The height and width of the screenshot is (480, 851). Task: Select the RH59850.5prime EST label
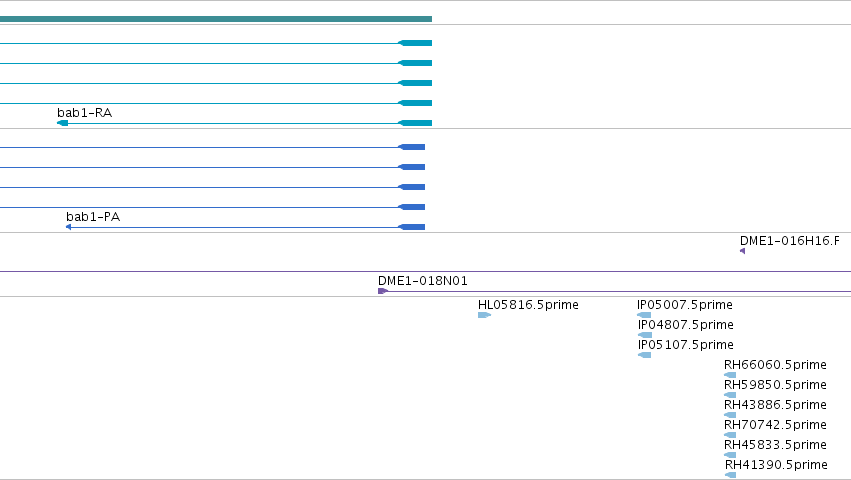tap(775, 385)
